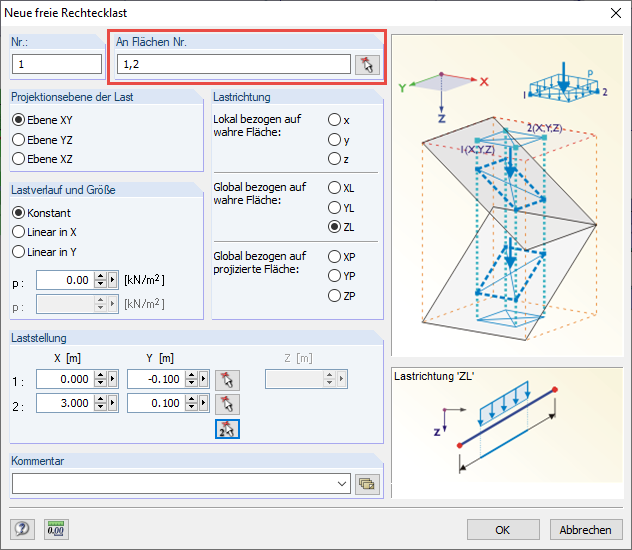Click the OK button
Viewport: 632px width, 550px height.
click(x=503, y=529)
